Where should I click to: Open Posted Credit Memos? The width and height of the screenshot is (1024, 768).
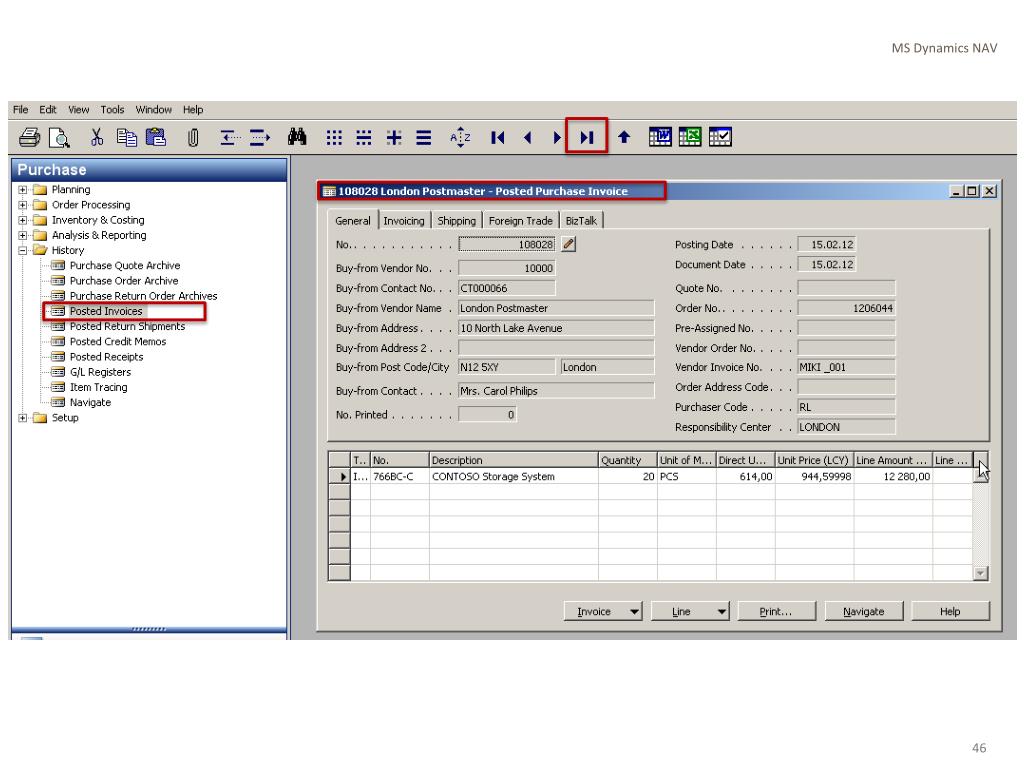pos(118,342)
